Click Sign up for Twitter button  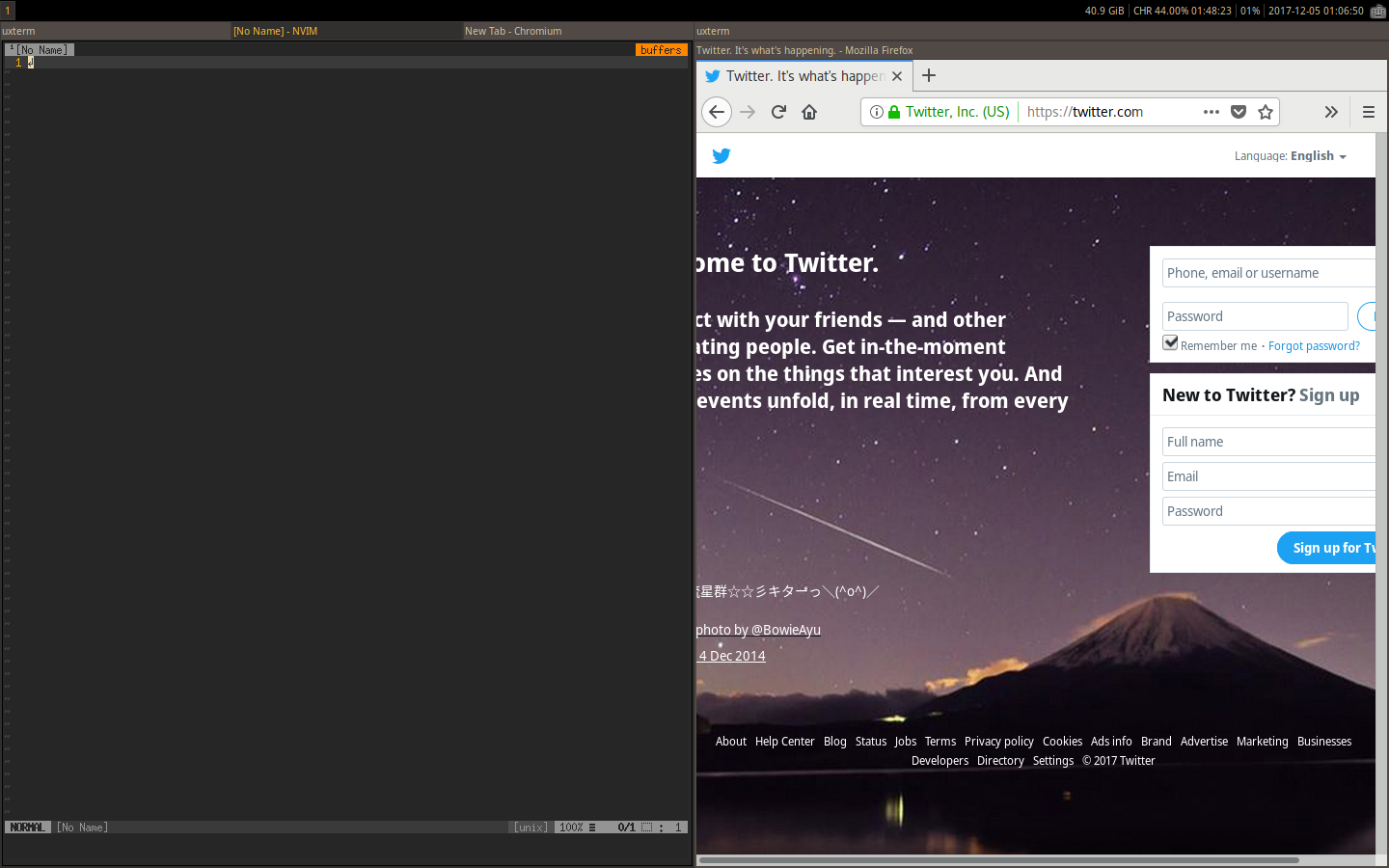(1327, 548)
